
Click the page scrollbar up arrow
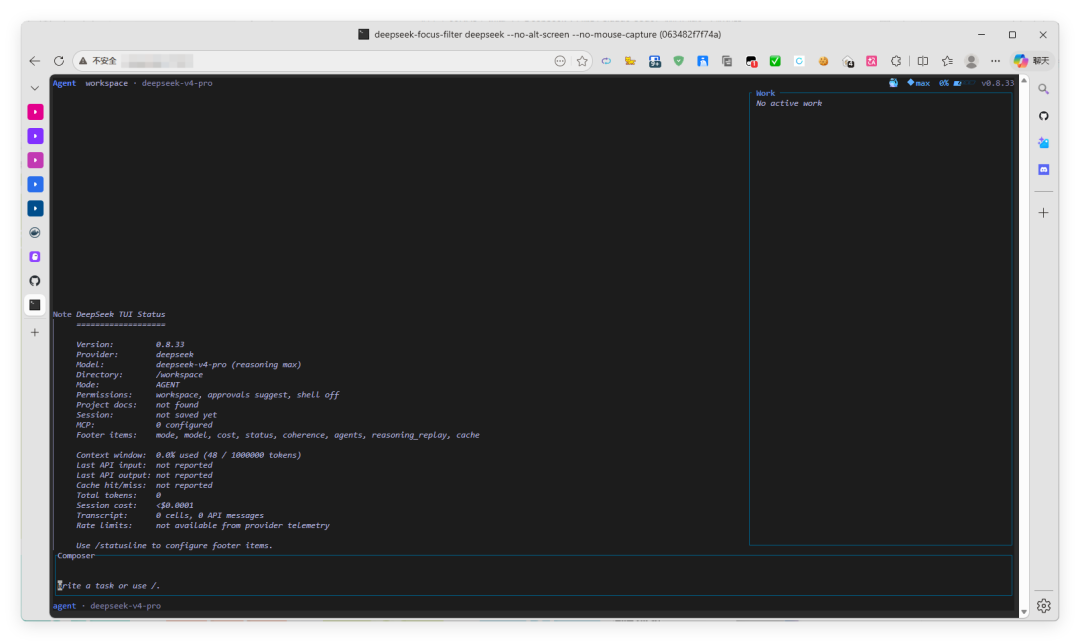pos(1024,81)
